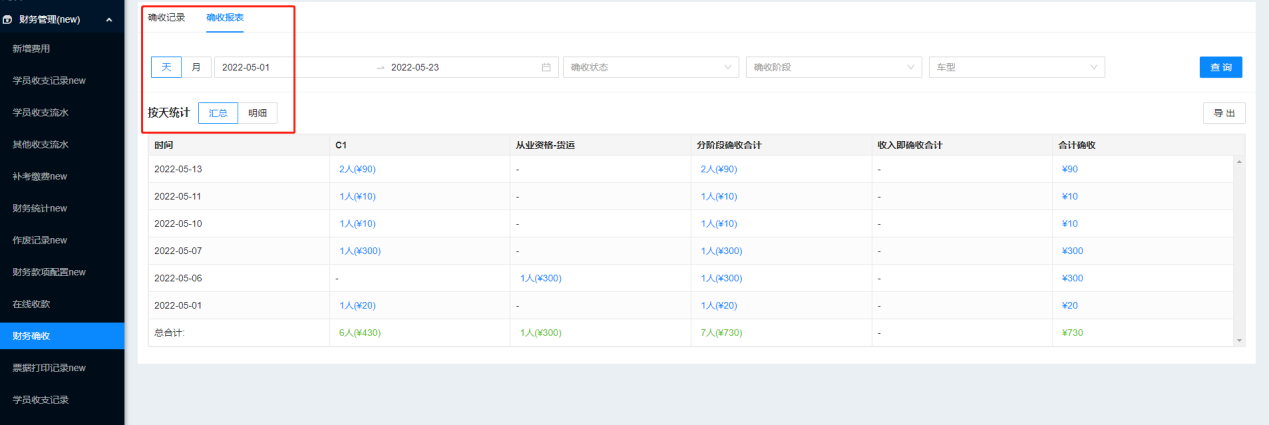Select the highlighted 财务确收 menu item
1269x425 pixels.
62,336
